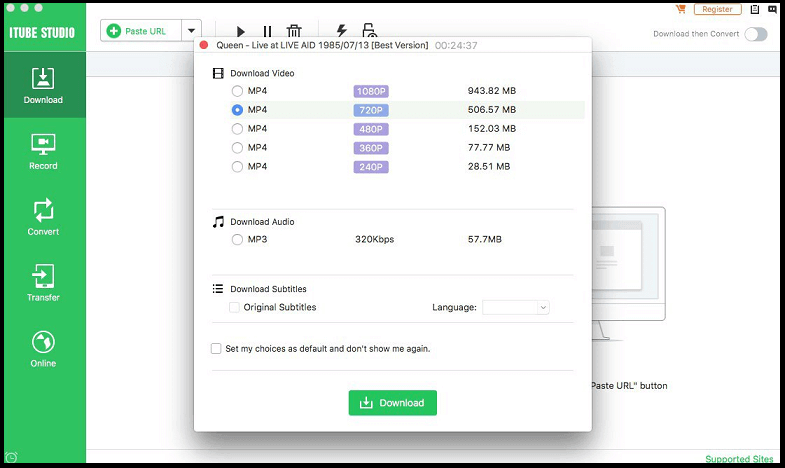This screenshot has height=468, width=785.
Task: Click the 720P quality badge
Action: point(371,110)
